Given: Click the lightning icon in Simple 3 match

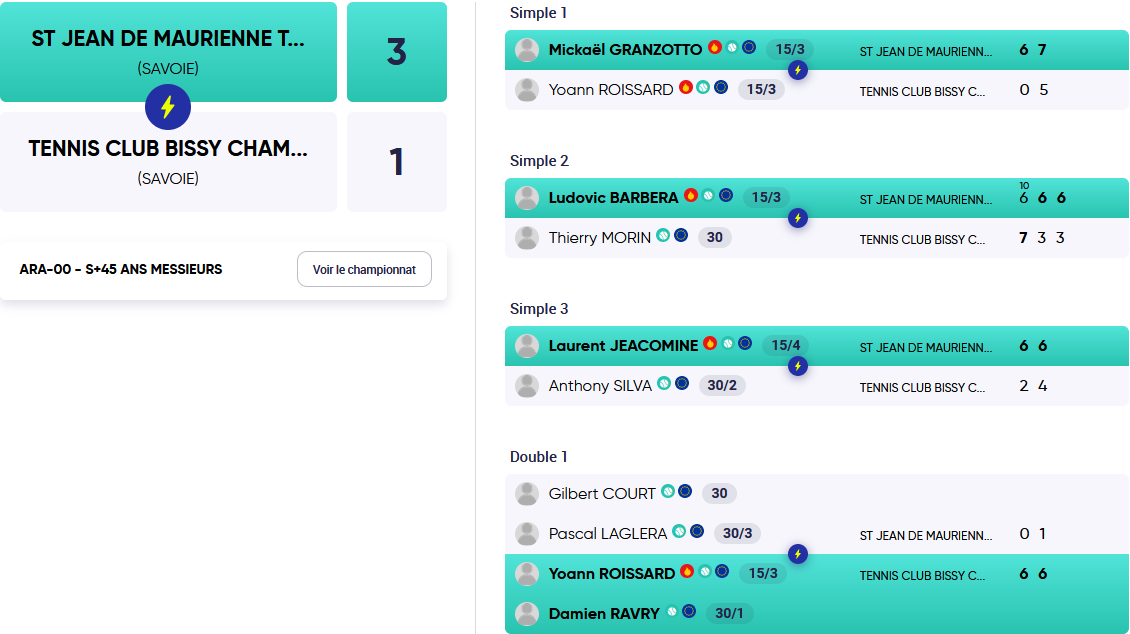Looking at the screenshot, I should point(798,366).
